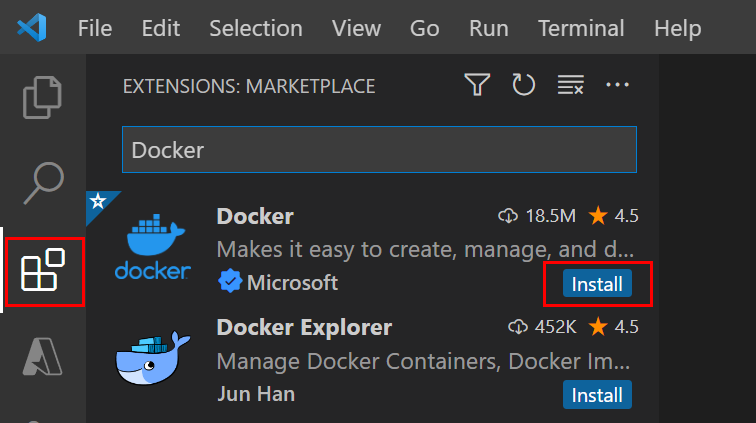This screenshot has width=756, height=423.
Task: Open the Terminal menu
Action: point(588,28)
